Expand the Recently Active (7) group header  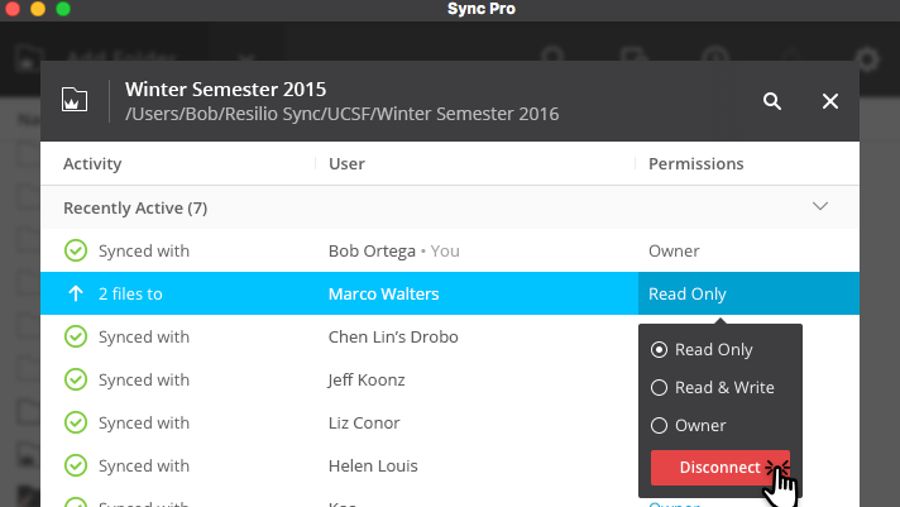[135, 208]
